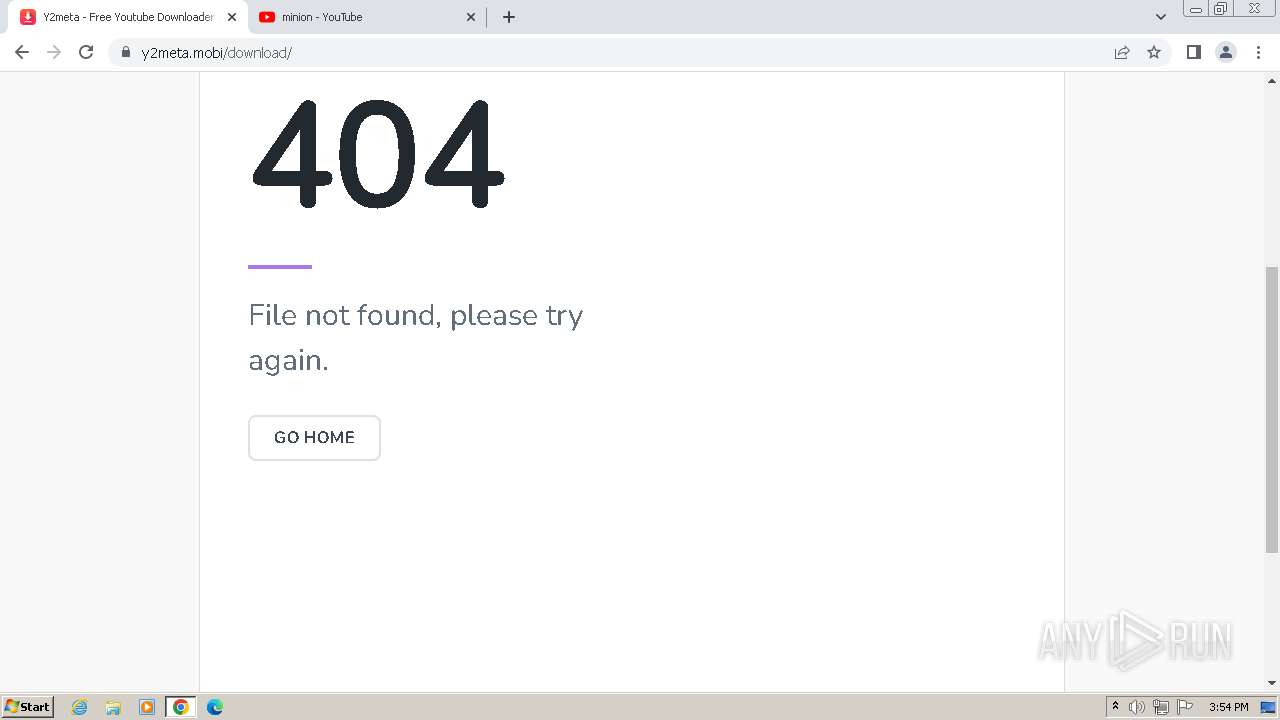The height and width of the screenshot is (720, 1280).
Task: Reload the current page
Action: click(86, 52)
